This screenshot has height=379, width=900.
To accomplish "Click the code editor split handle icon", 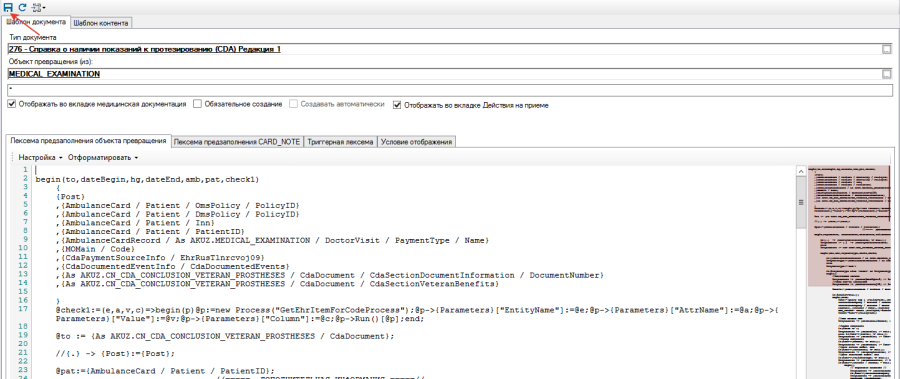I will coord(800,202).
